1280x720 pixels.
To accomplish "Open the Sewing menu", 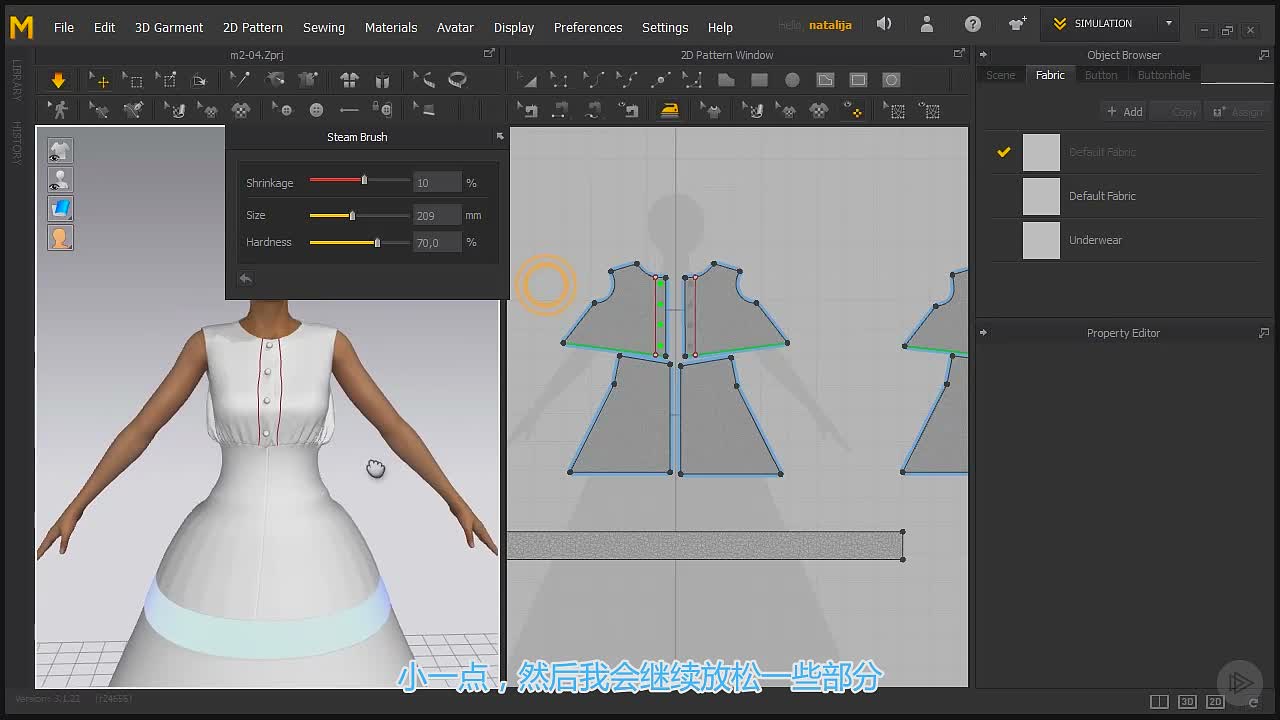I will tap(323, 27).
